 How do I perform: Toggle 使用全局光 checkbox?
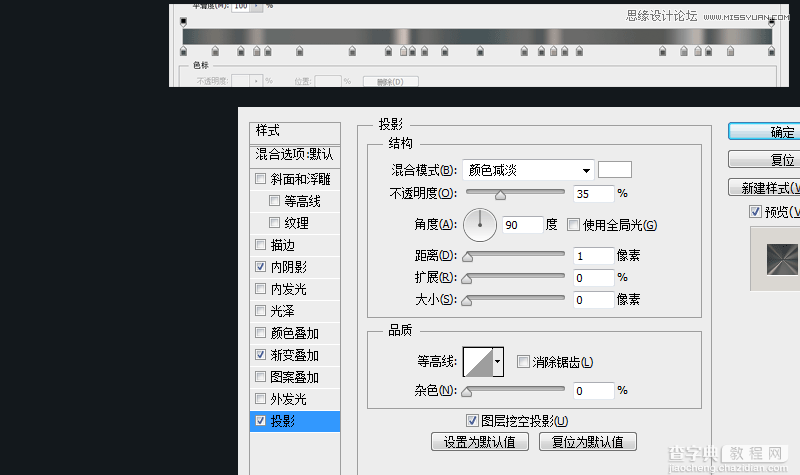coord(574,225)
